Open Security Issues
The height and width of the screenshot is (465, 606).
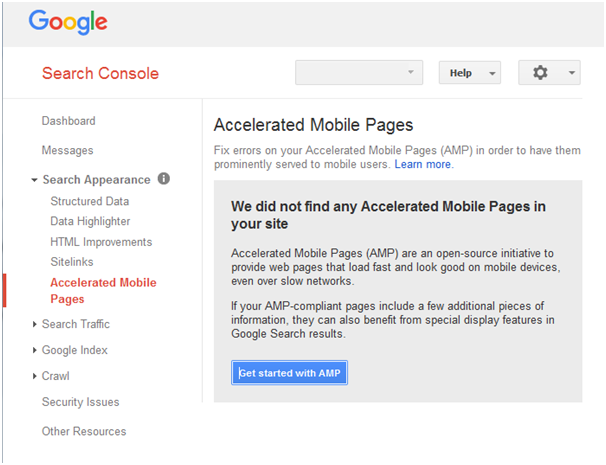tap(80, 402)
